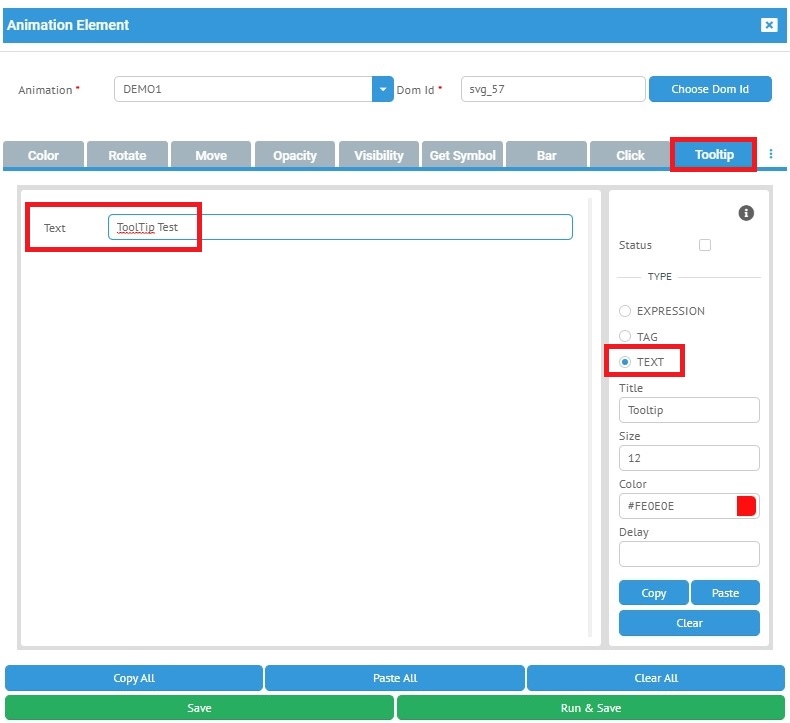Open the three-dot more tabs menu

[x=771, y=155]
